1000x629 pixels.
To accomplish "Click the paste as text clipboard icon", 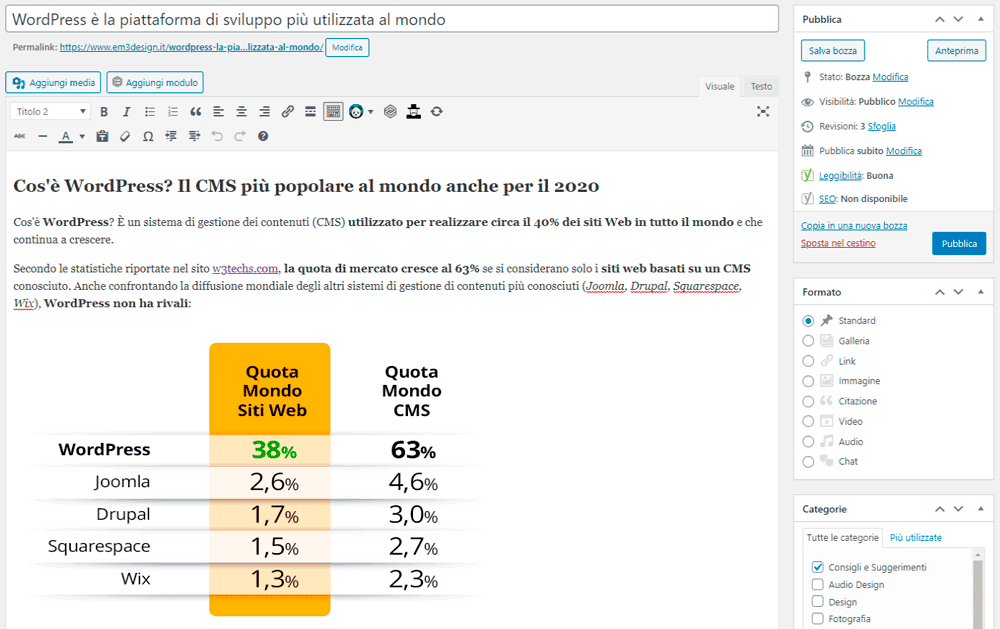I will (x=102, y=136).
